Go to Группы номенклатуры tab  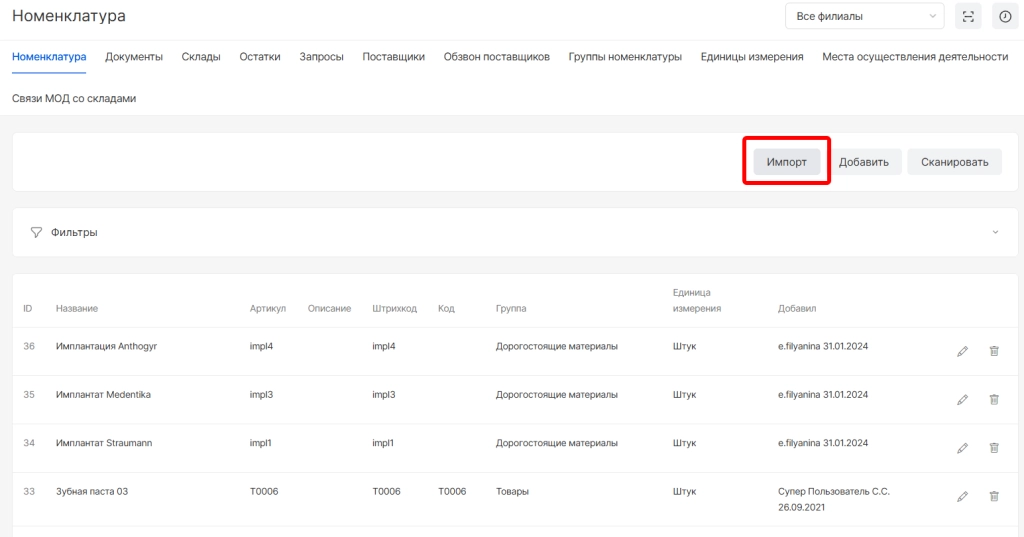tap(625, 57)
